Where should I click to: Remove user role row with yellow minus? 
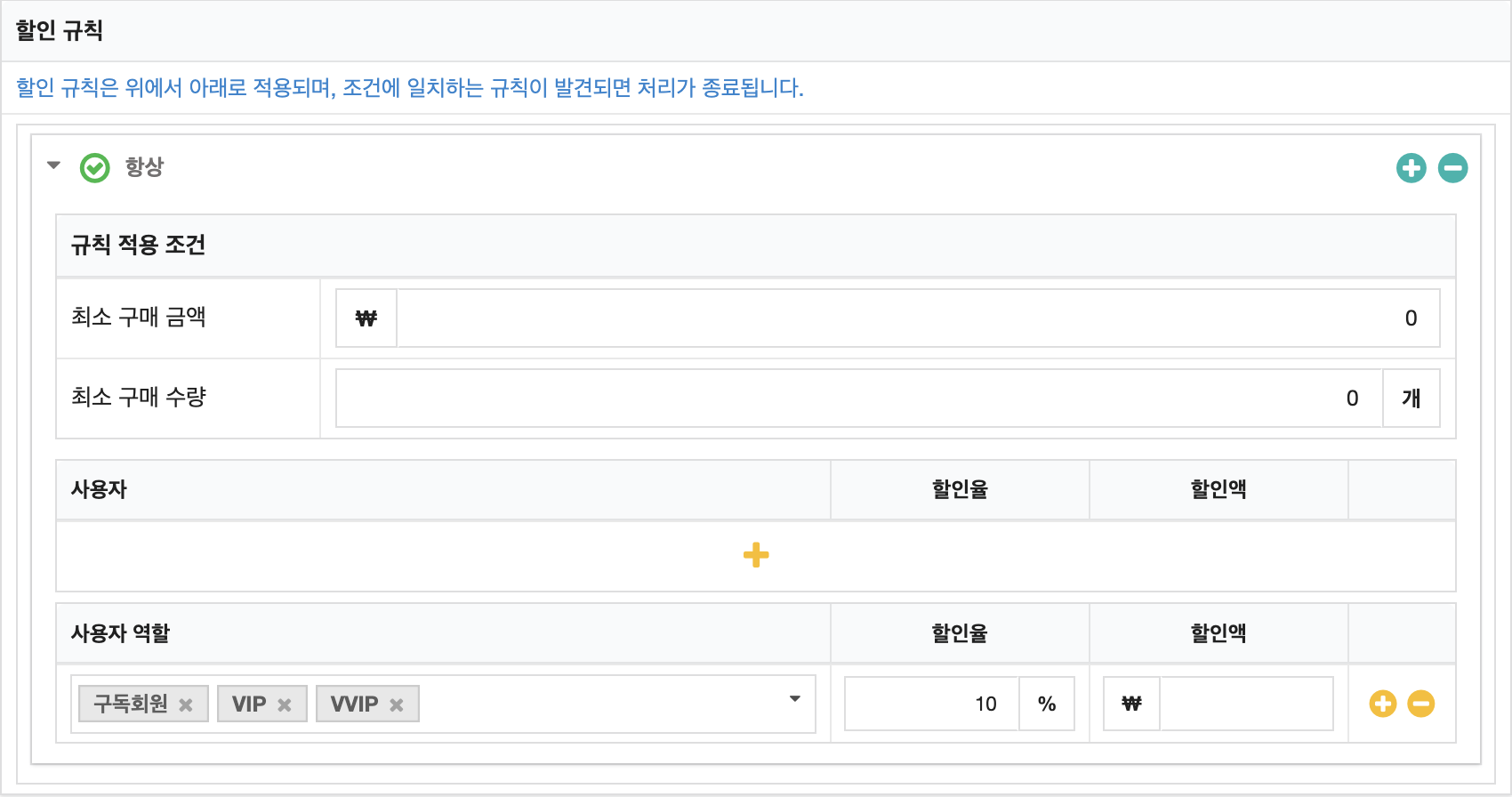pos(1421,704)
